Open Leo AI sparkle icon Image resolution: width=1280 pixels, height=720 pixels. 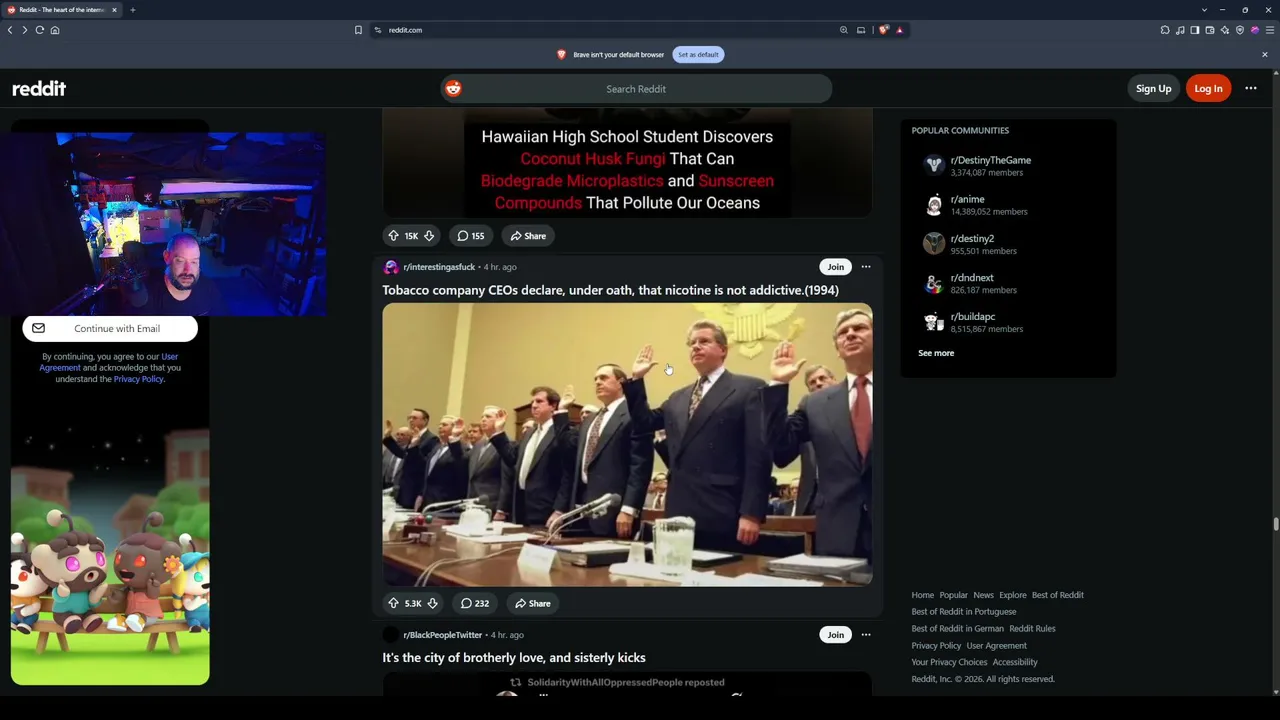point(1225,30)
